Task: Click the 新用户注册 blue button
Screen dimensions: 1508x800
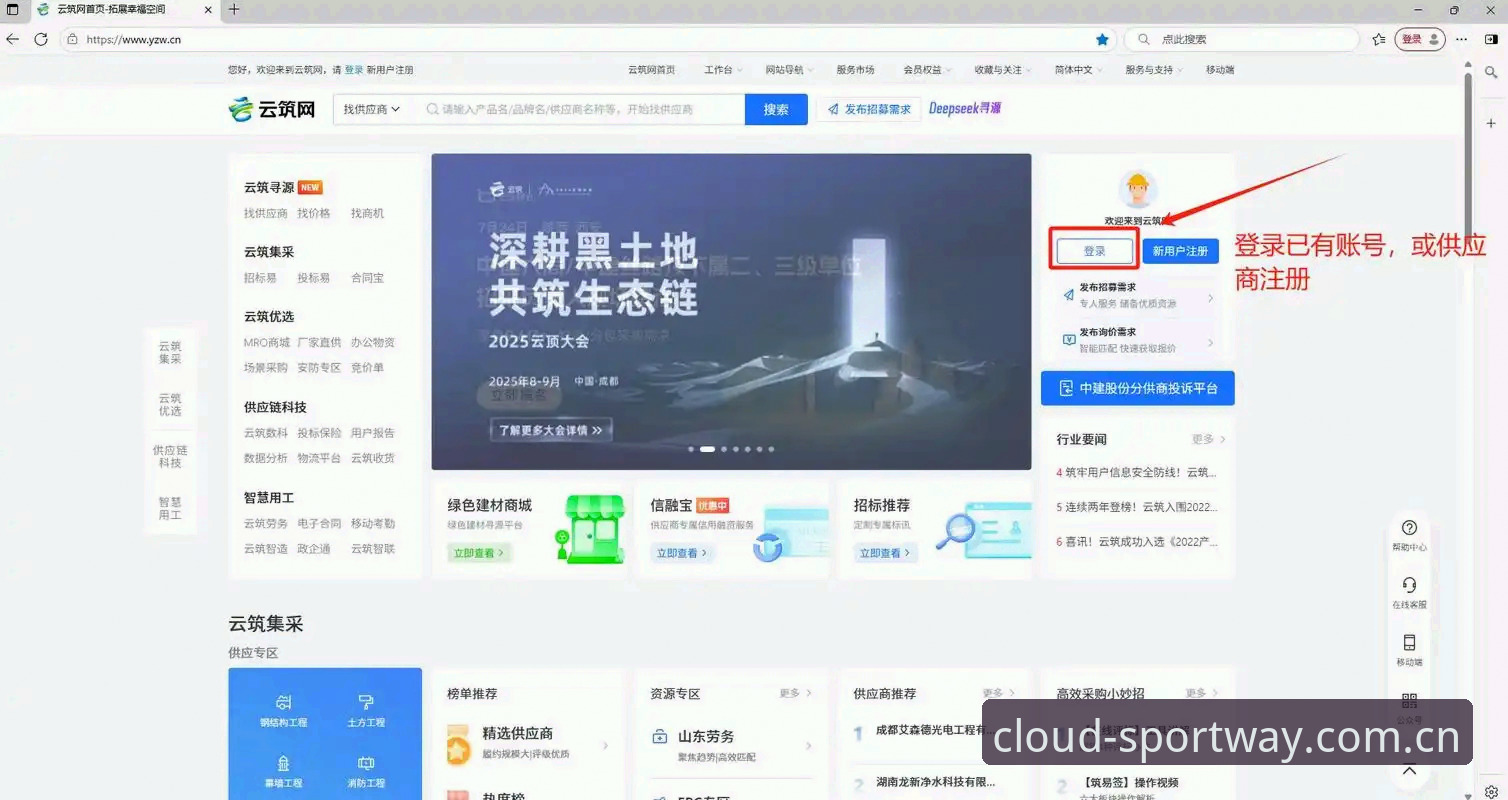Action: pos(1180,251)
